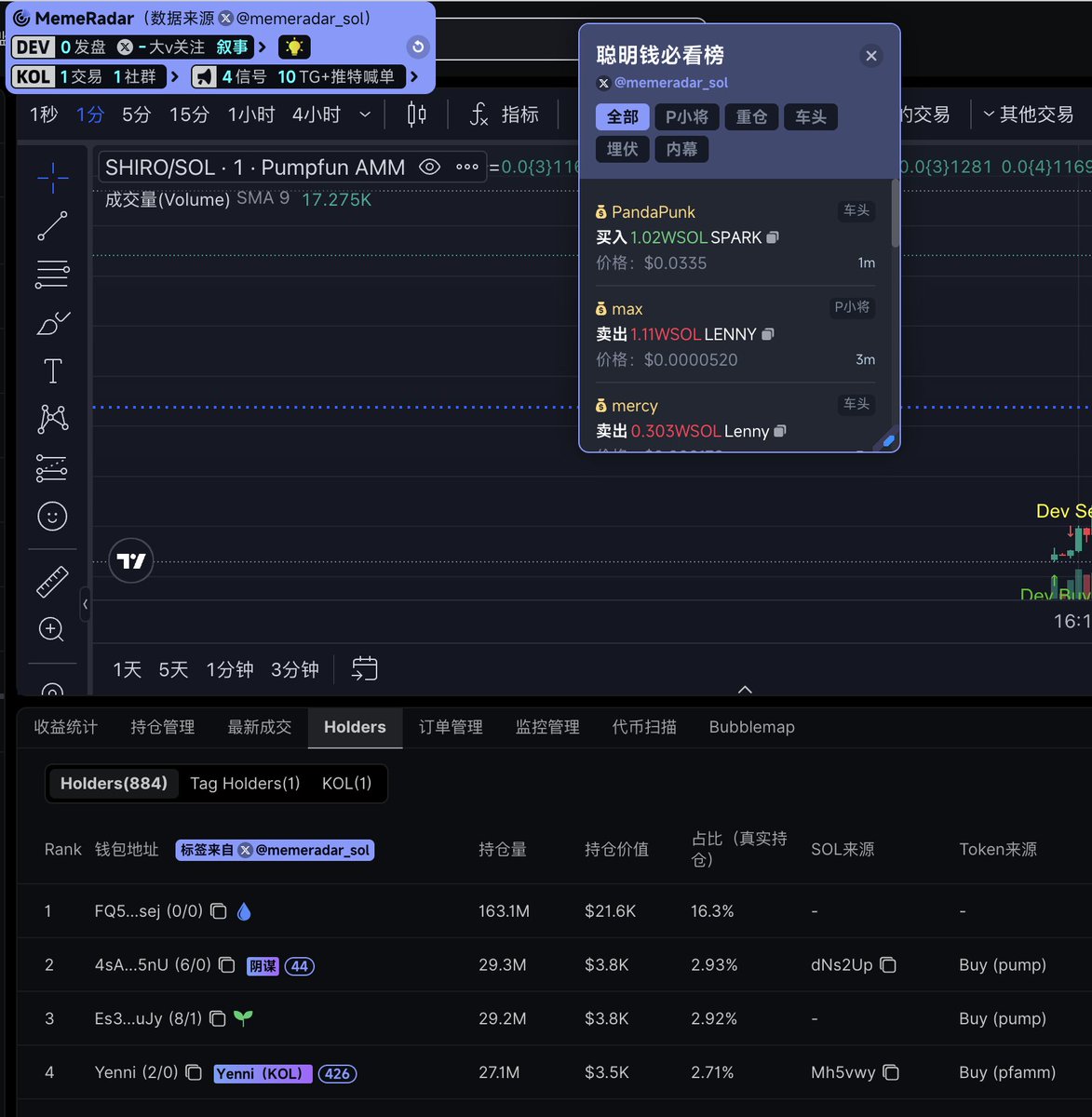Select the Fibonacci lines tool
This screenshot has height=1117, width=1092.
pos(52,275)
